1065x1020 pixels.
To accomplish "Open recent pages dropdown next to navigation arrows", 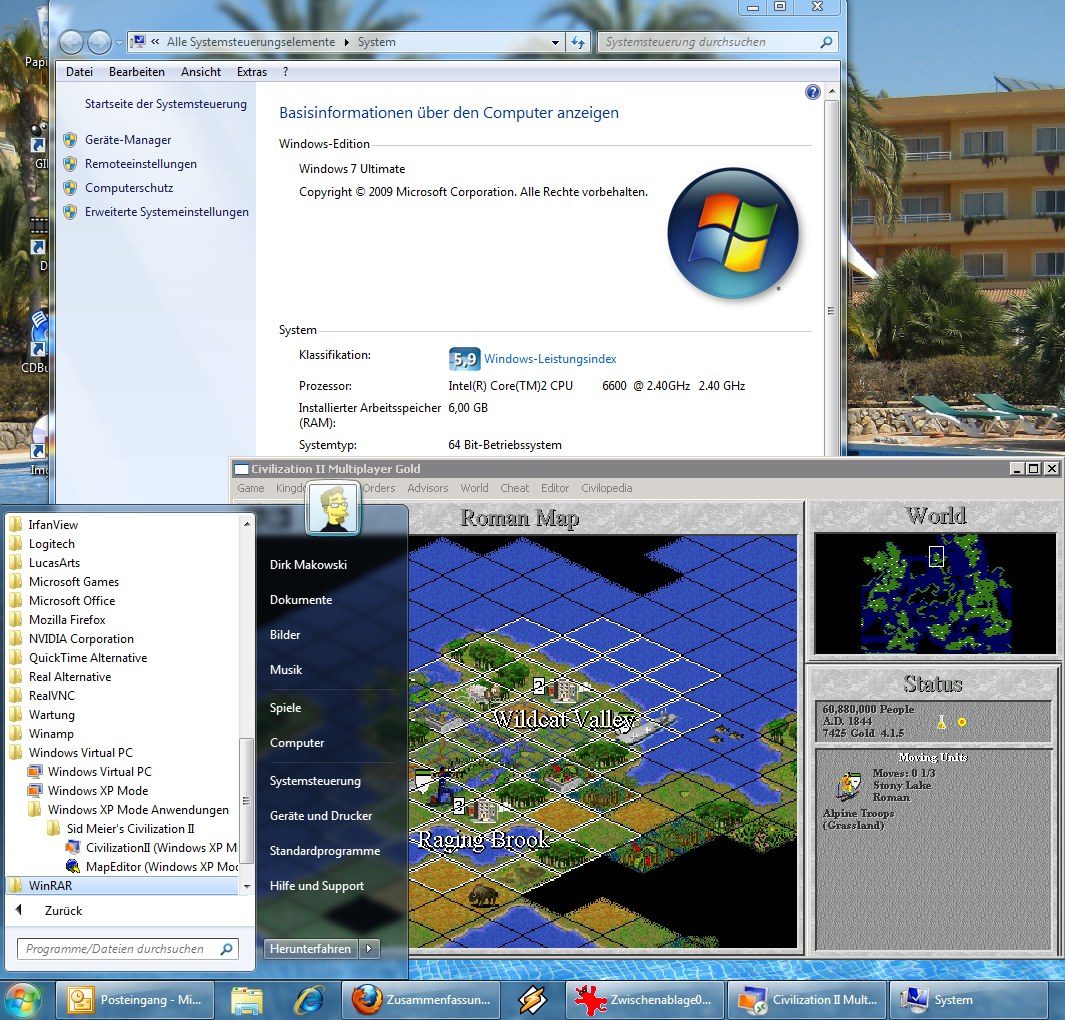I will point(120,43).
